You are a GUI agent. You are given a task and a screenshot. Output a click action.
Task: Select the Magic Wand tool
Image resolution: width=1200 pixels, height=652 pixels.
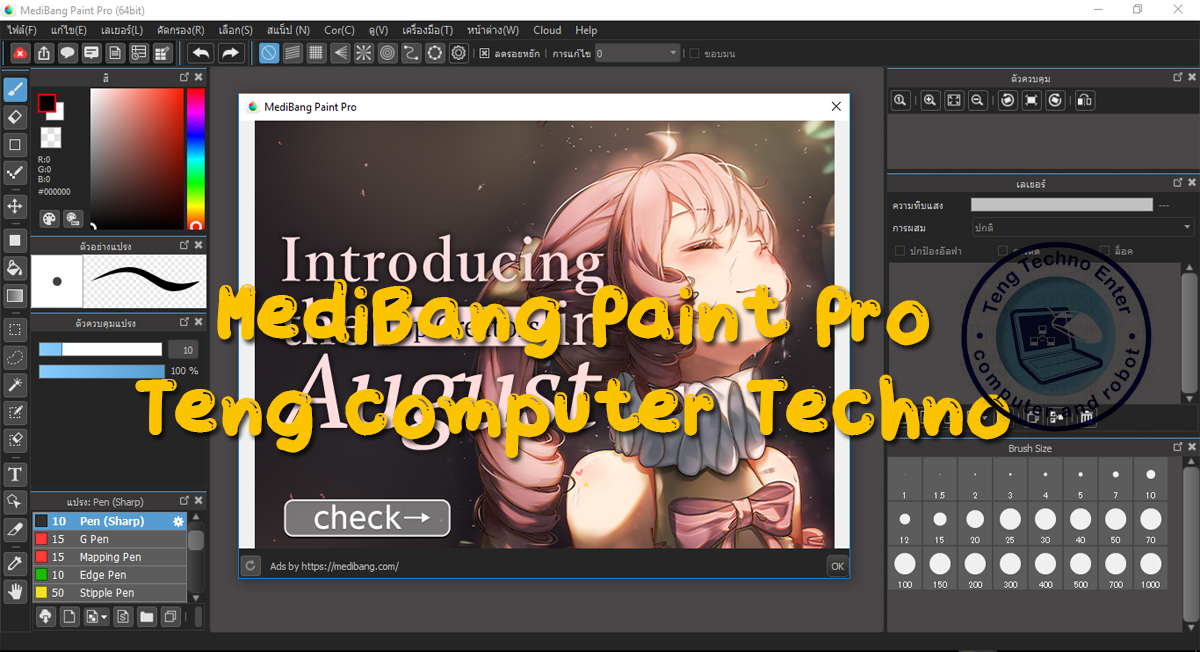pyautogui.click(x=15, y=385)
